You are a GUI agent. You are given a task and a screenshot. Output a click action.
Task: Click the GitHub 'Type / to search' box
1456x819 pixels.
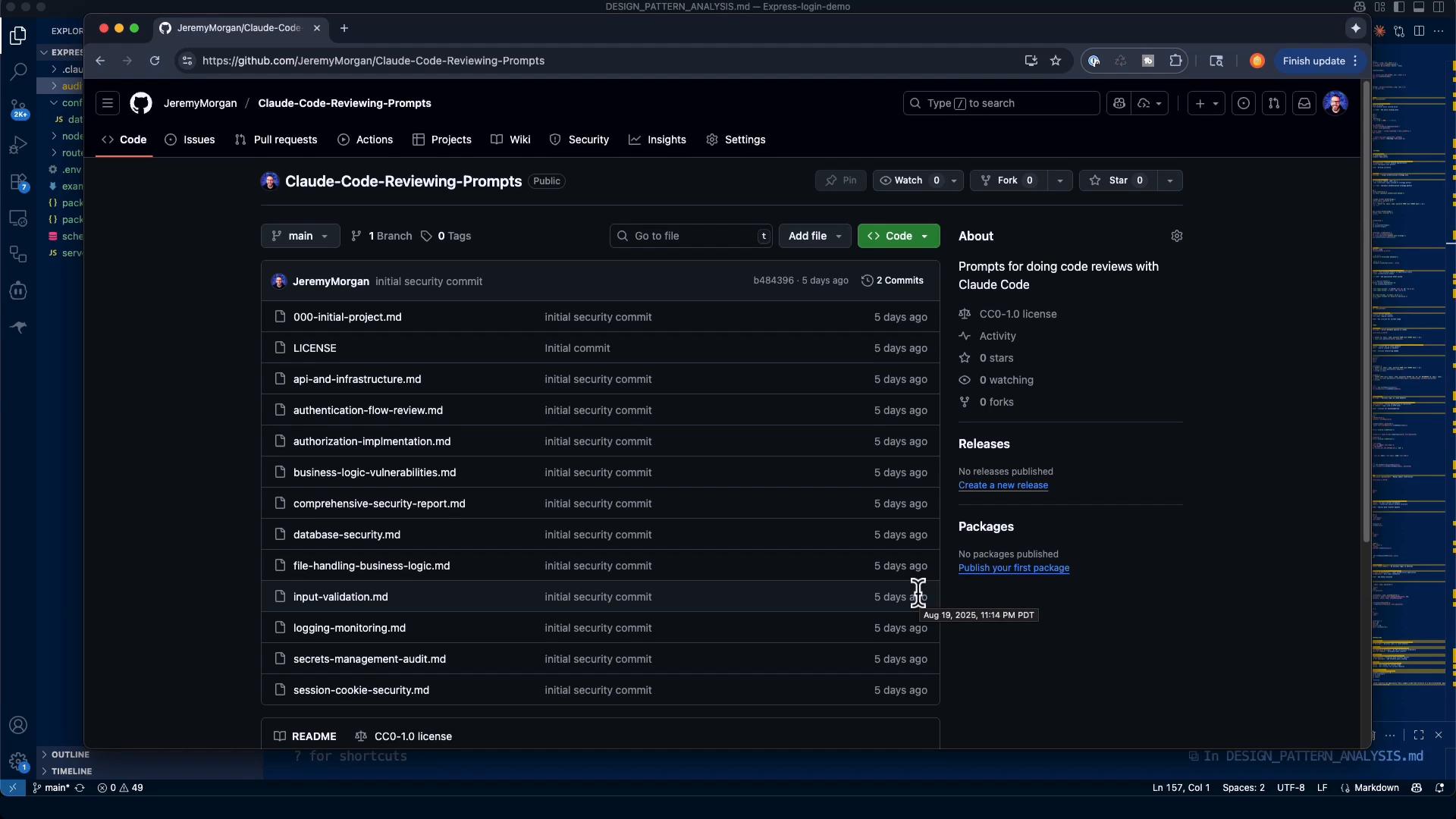(1001, 103)
